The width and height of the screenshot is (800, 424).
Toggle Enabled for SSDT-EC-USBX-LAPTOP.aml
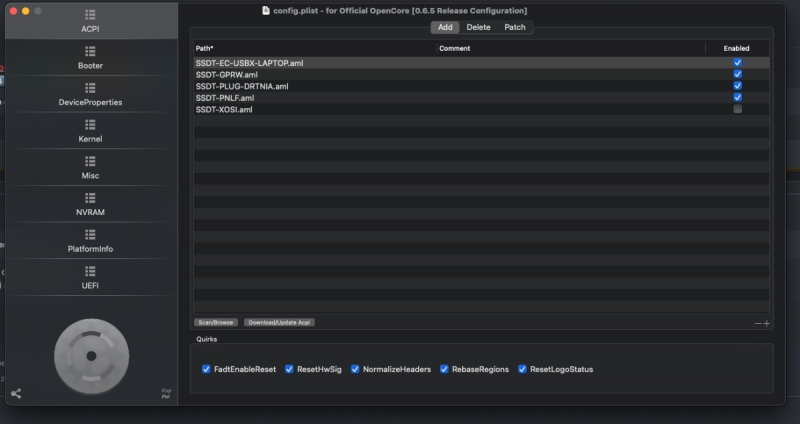(738, 62)
